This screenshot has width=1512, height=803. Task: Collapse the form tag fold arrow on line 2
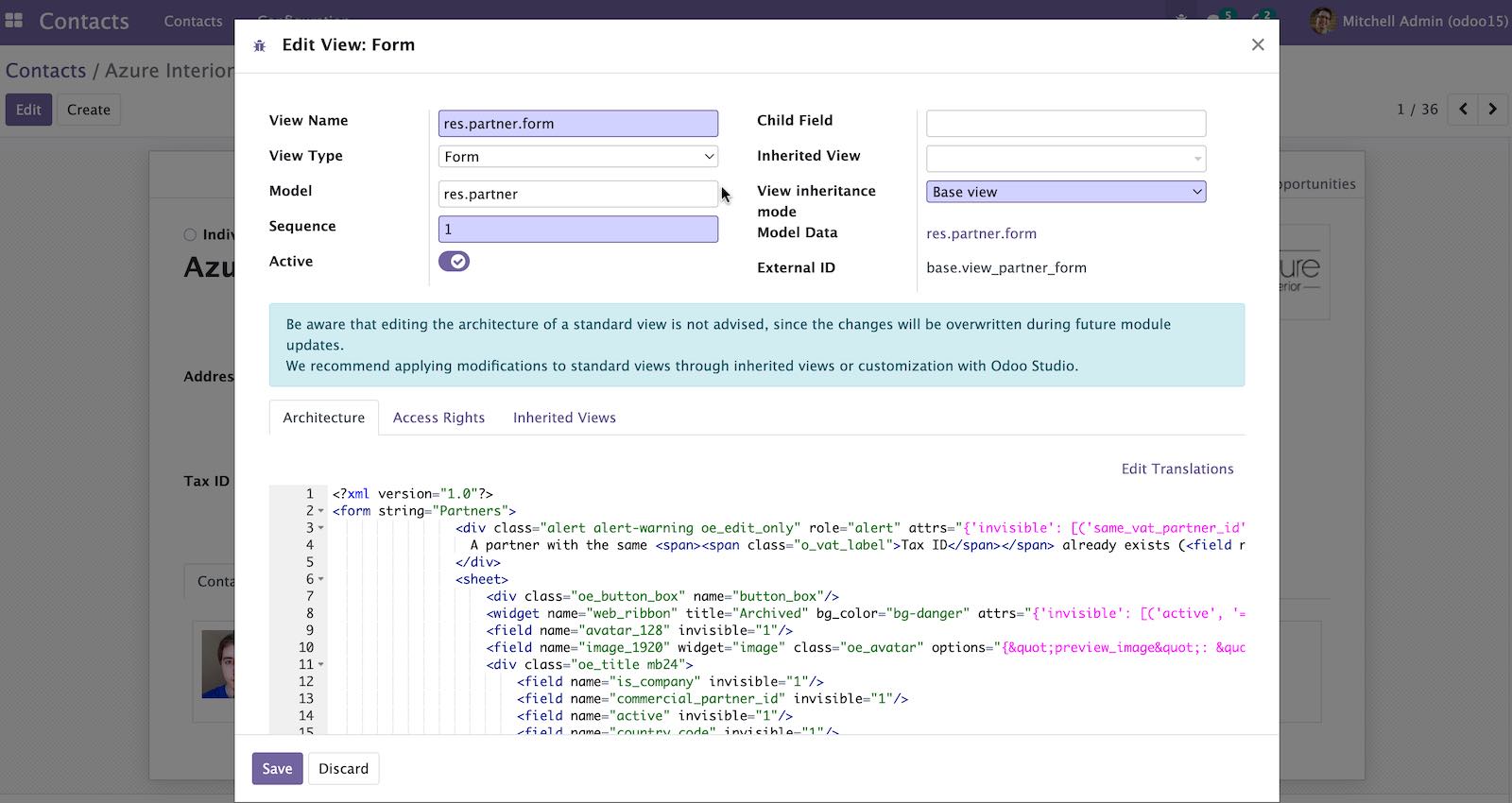[x=321, y=511]
